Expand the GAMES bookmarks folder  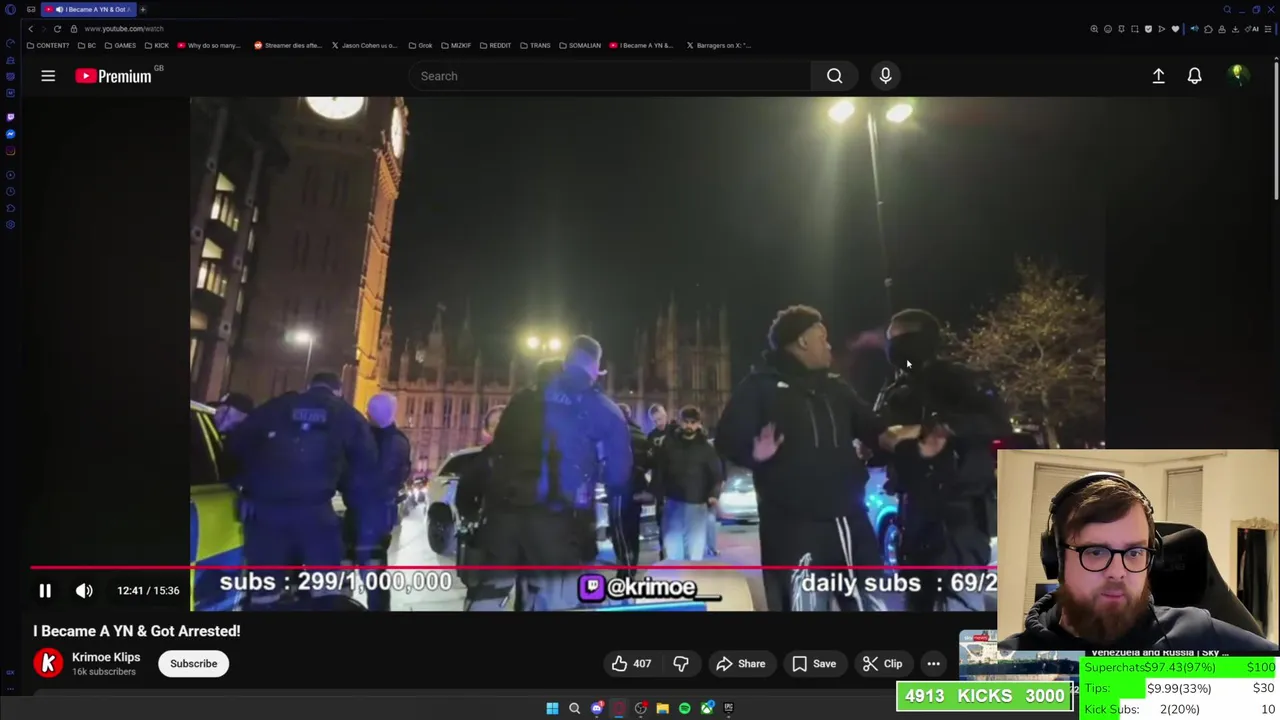click(x=120, y=45)
